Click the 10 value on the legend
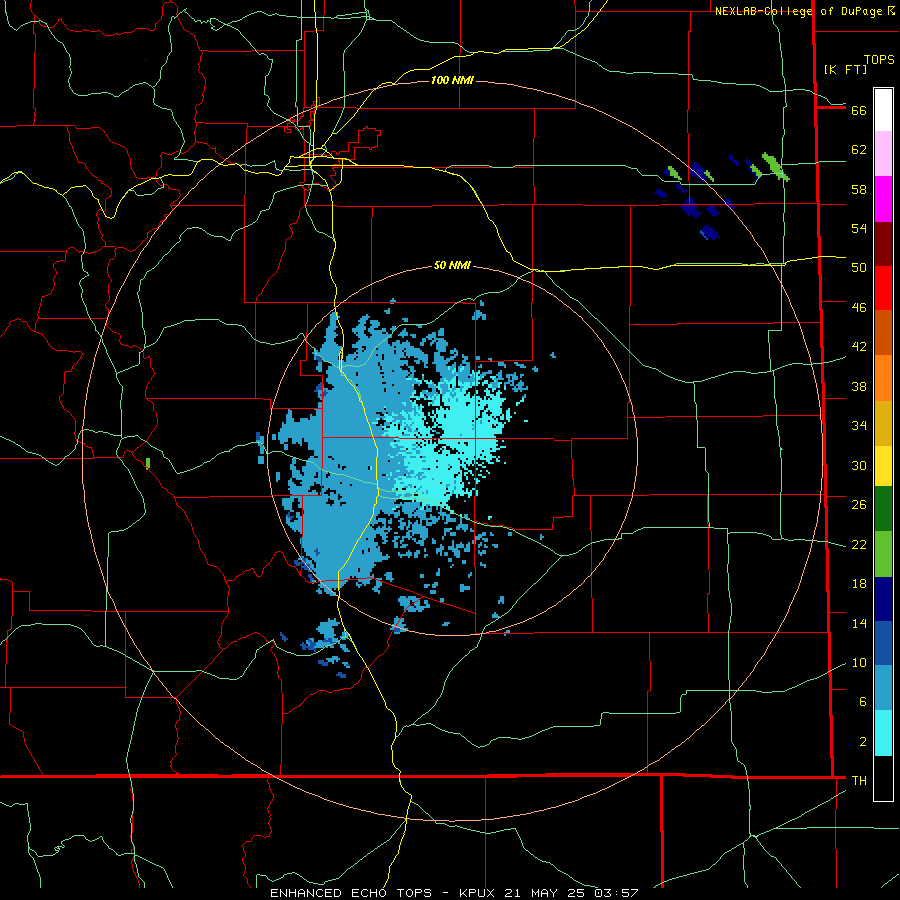 (x=859, y=663)
